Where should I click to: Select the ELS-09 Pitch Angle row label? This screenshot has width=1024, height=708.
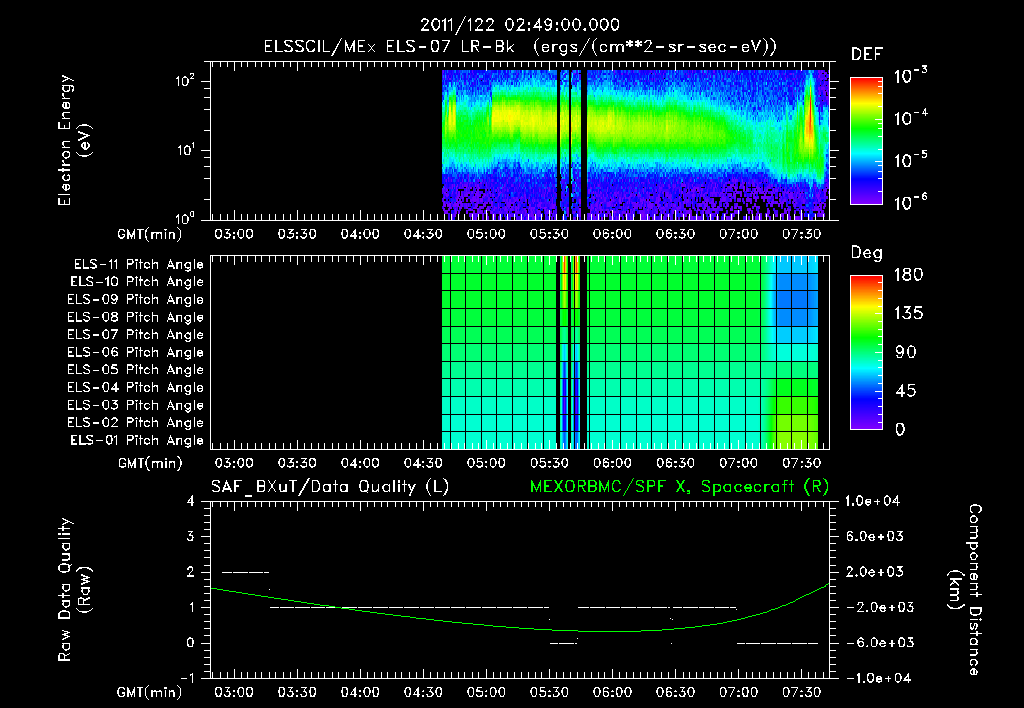click(x=136, y=300)
